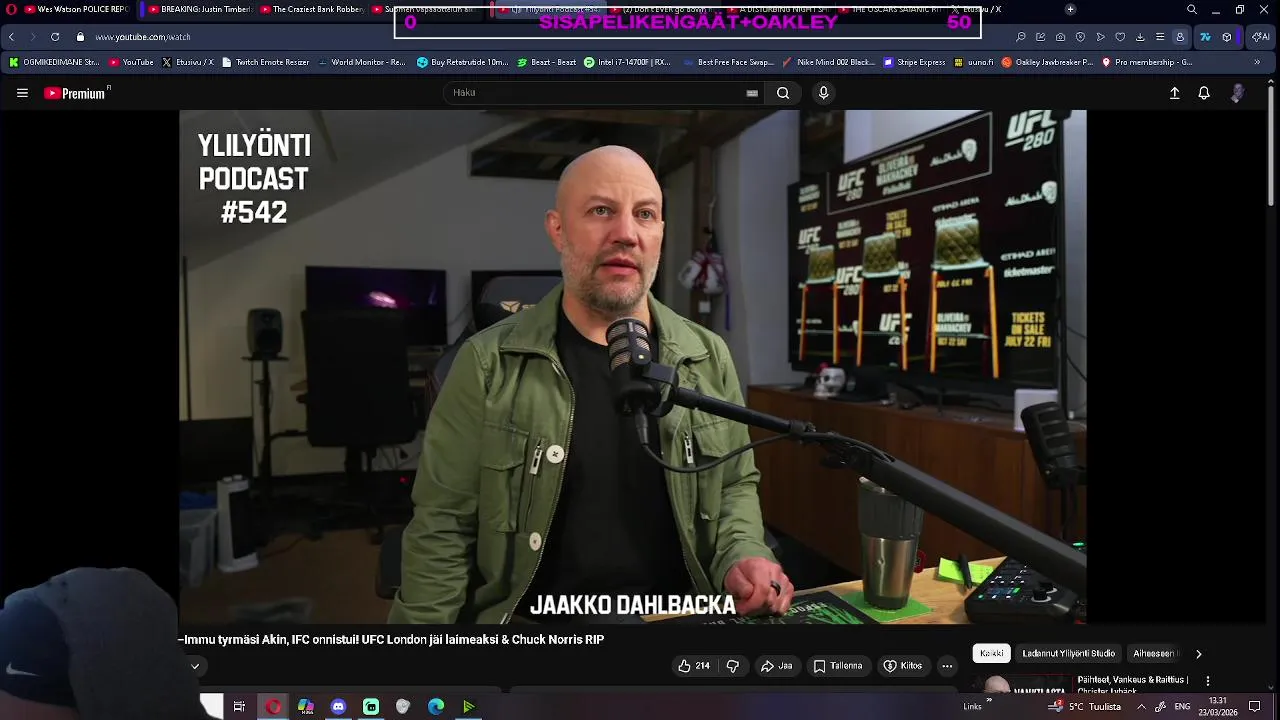
Task: Open browser zoom/find magnifier icon in address bar
Action: pyautogui.click(x=1020, y=37)
